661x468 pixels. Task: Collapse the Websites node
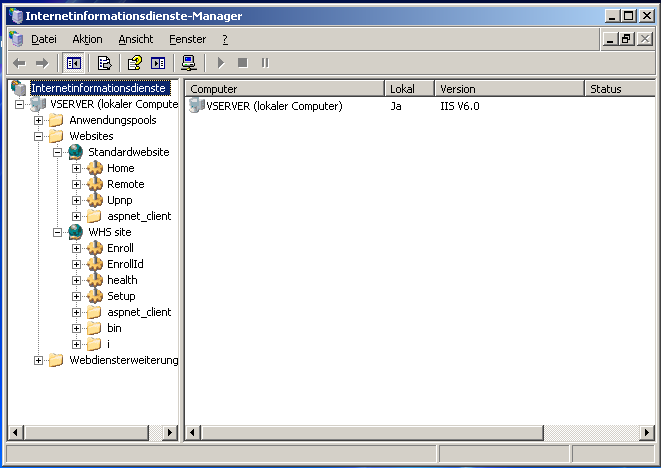pos(38,137)
